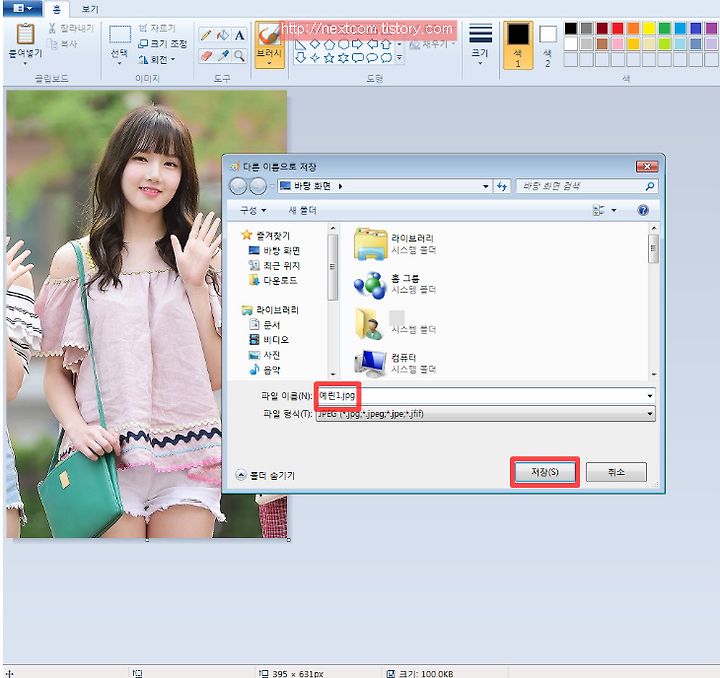Choose the diamond shape
720x678 pixels.
(x=315, y=44)
